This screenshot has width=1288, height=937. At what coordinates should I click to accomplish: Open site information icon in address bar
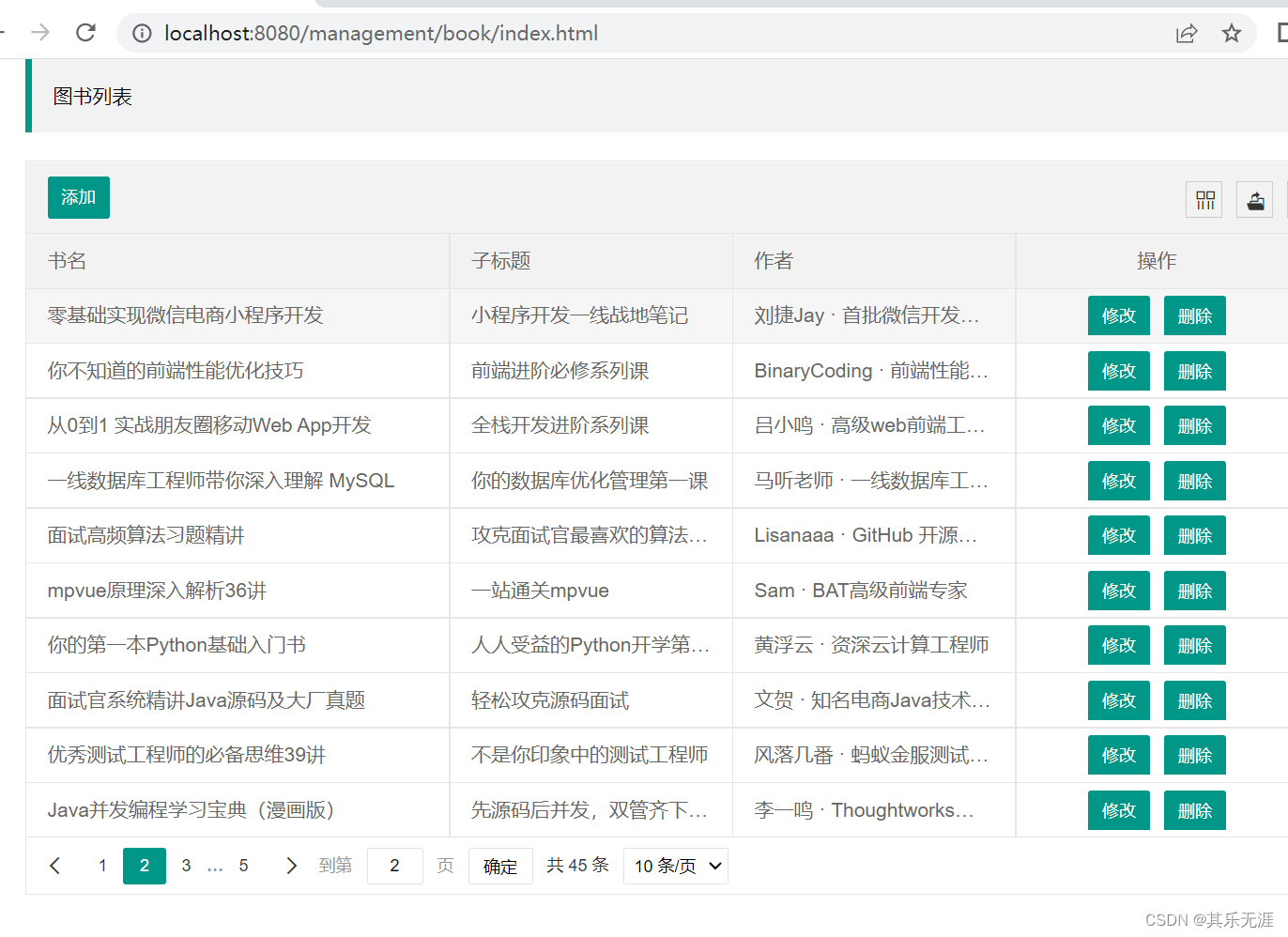(x=142, y=34)
